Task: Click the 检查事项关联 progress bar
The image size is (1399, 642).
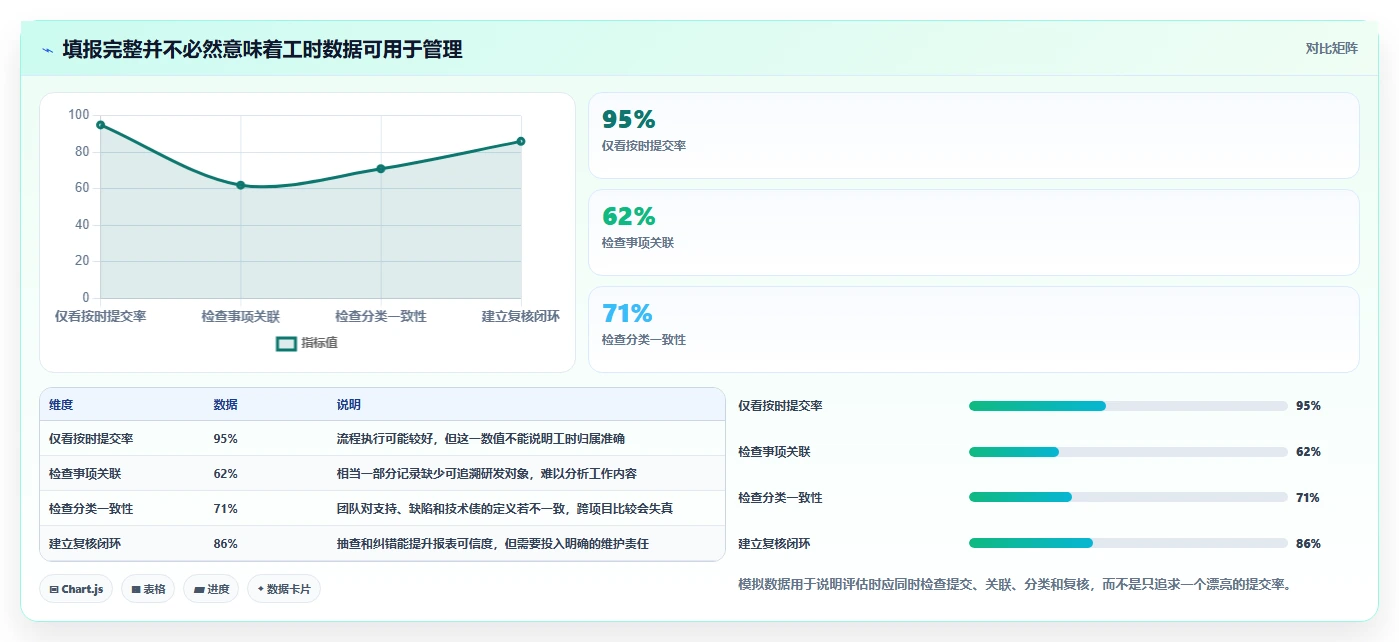Action: pyautogui.click(x=1128, y=452)
